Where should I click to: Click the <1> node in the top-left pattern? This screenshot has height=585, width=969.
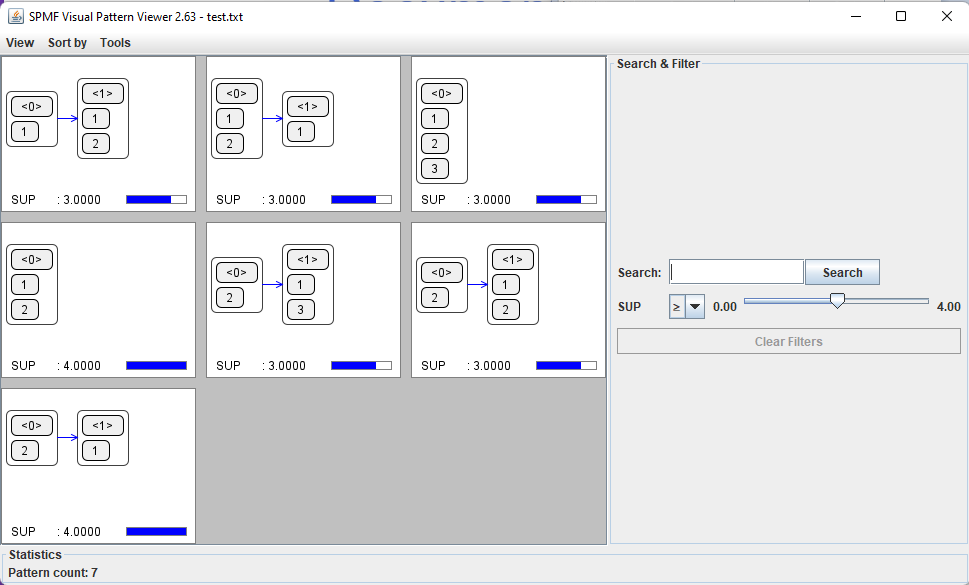pyautogui.click(x=102, y=93)
